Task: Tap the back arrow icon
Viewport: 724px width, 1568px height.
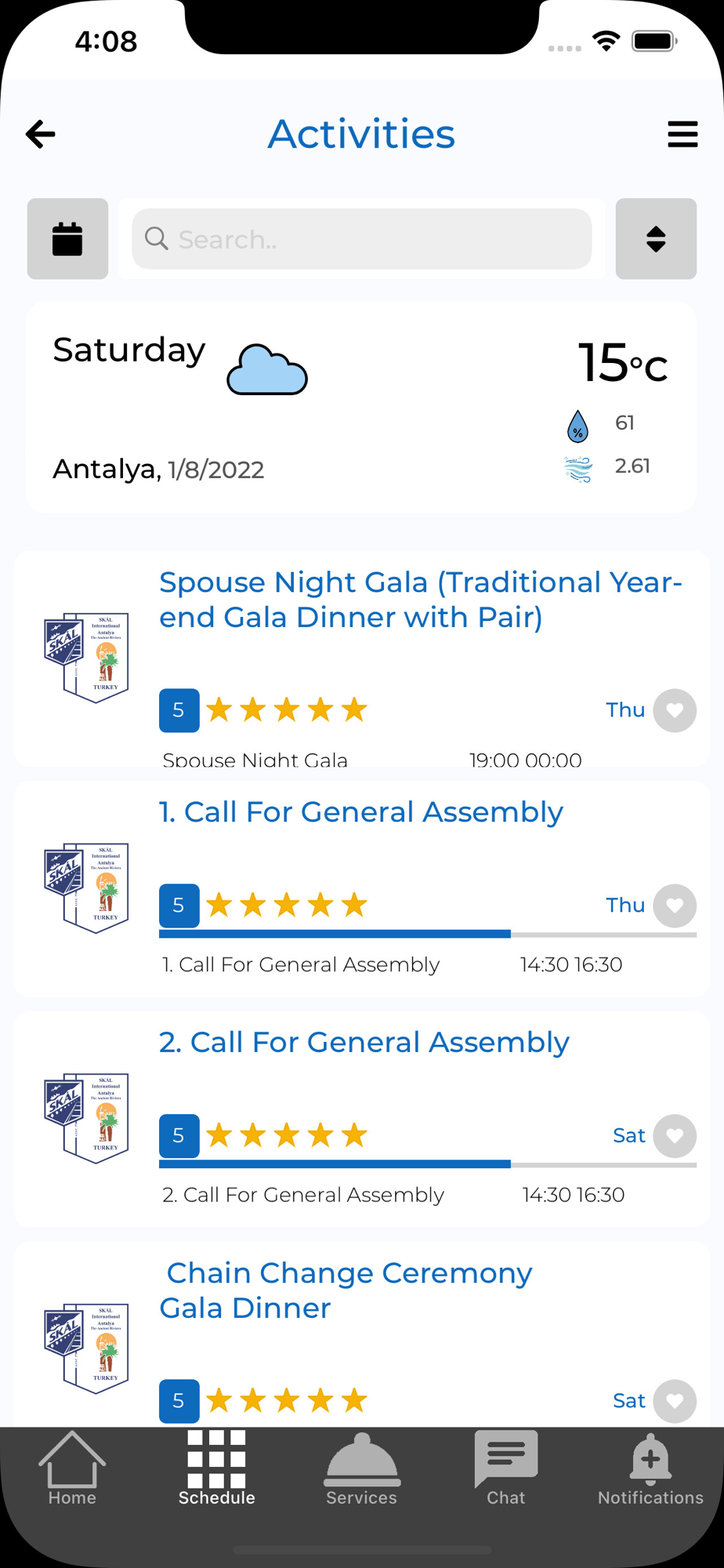Action: [x=41, y=134]
